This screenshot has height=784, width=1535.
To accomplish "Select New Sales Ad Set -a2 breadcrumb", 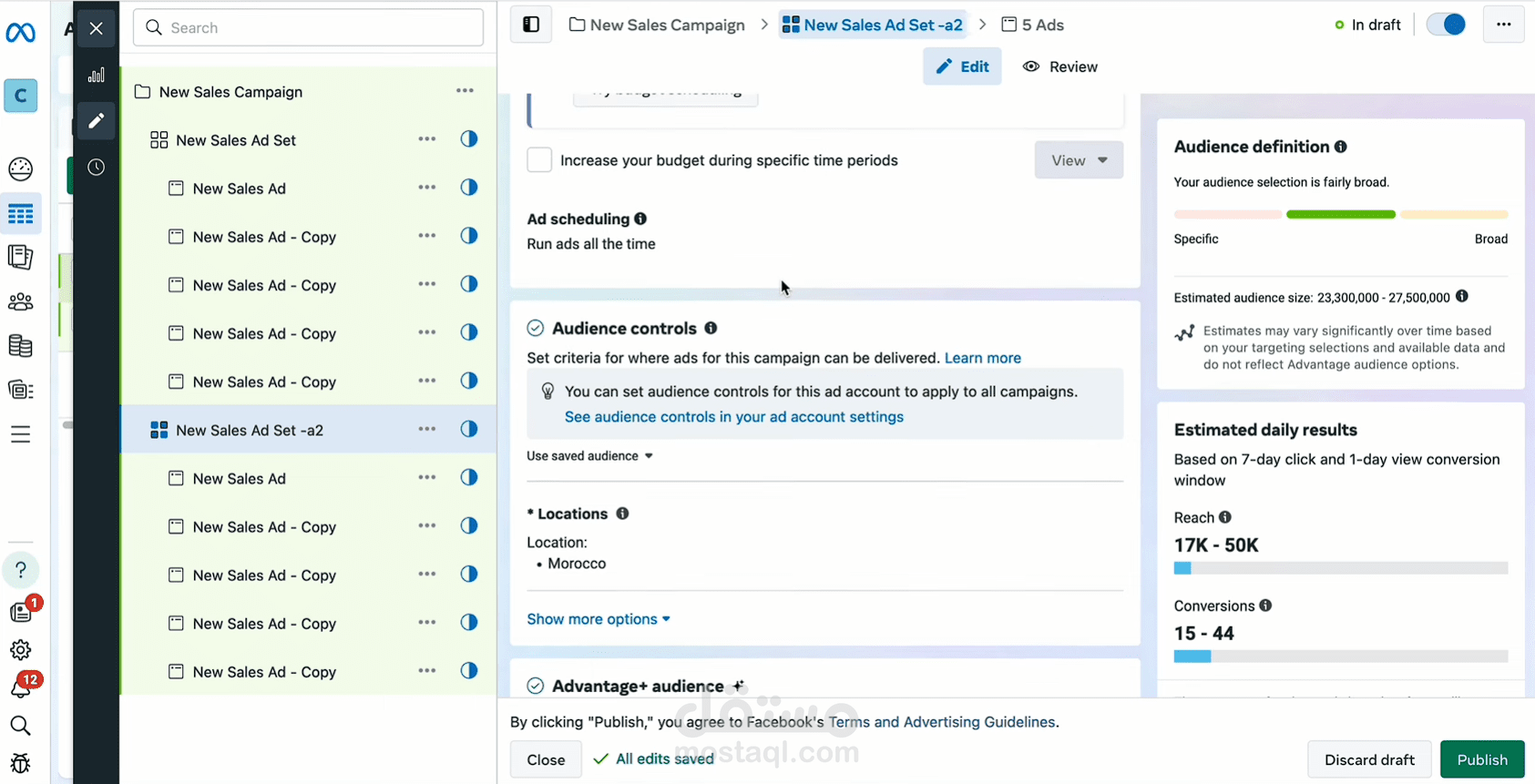I will pos(873,25).
